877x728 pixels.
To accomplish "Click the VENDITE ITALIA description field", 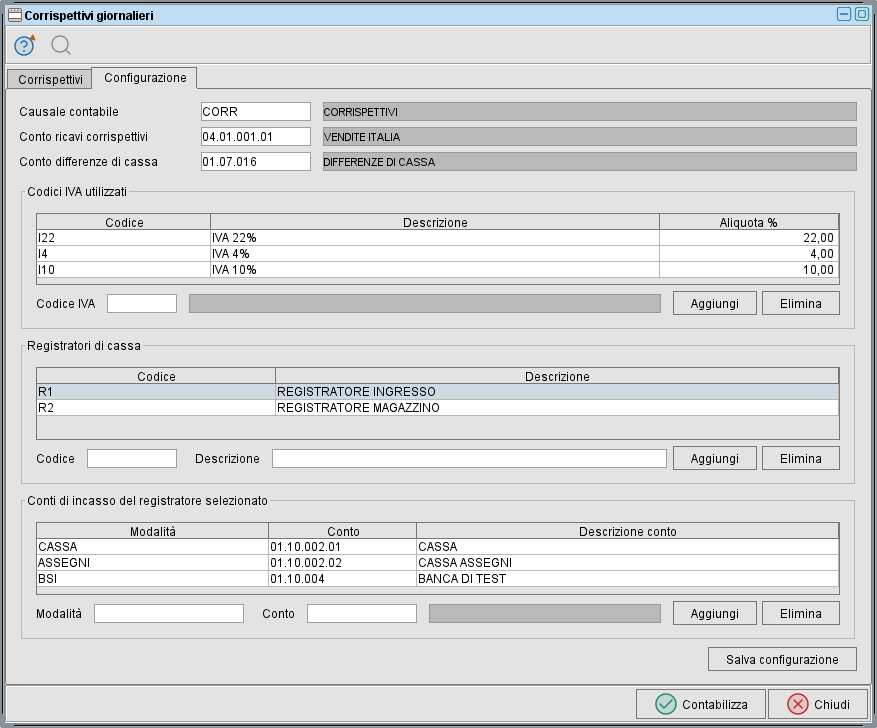I will (x=590, y=136).
